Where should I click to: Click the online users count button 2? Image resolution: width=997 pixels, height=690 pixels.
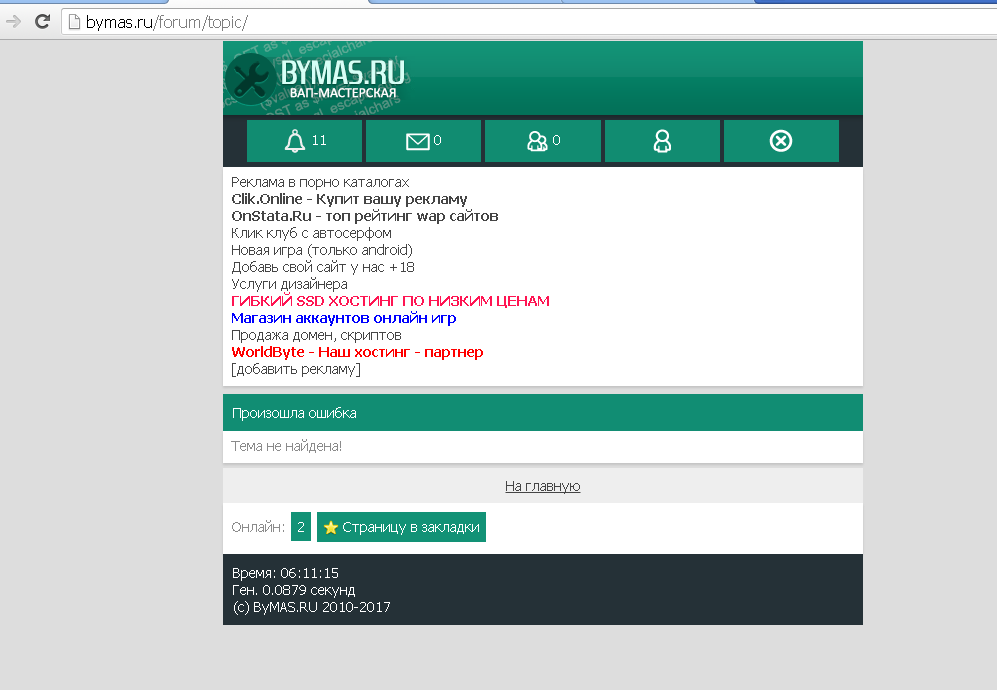click(x=300, y=527)
